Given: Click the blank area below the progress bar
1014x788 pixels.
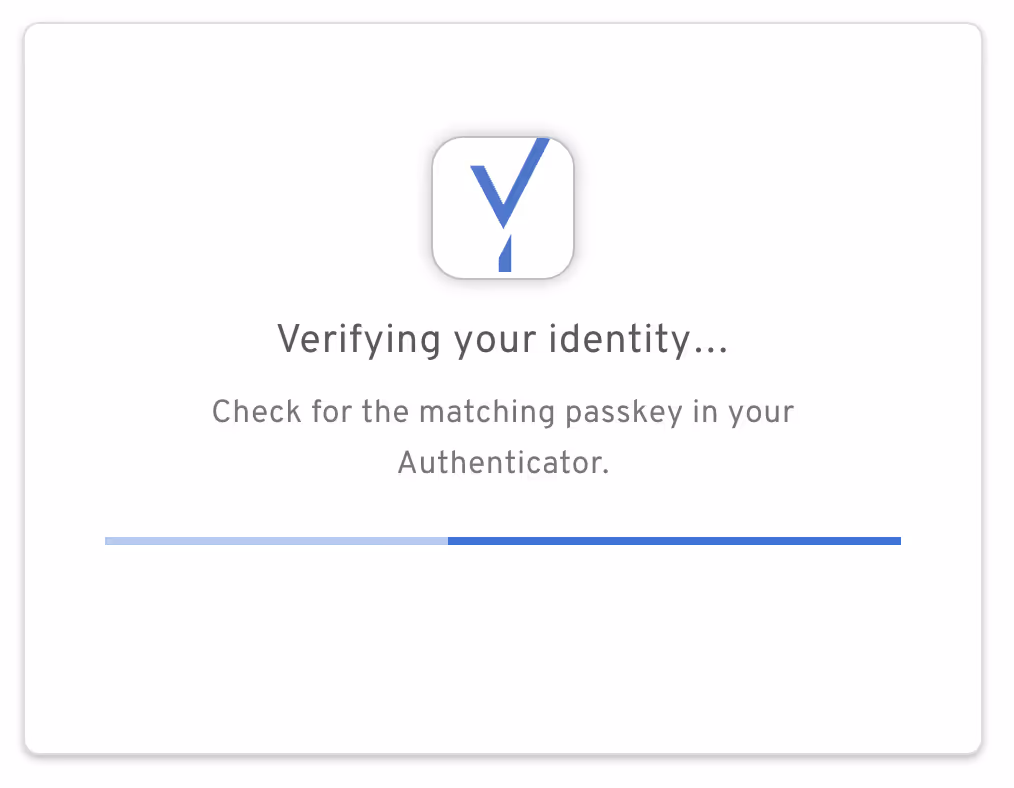Looking at the screenshot, I should [x=503, y=650].
